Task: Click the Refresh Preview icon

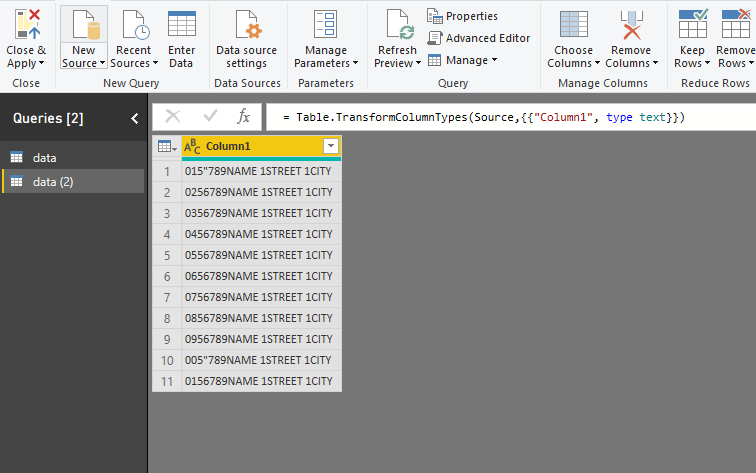Action: click(x=400, y=24)
